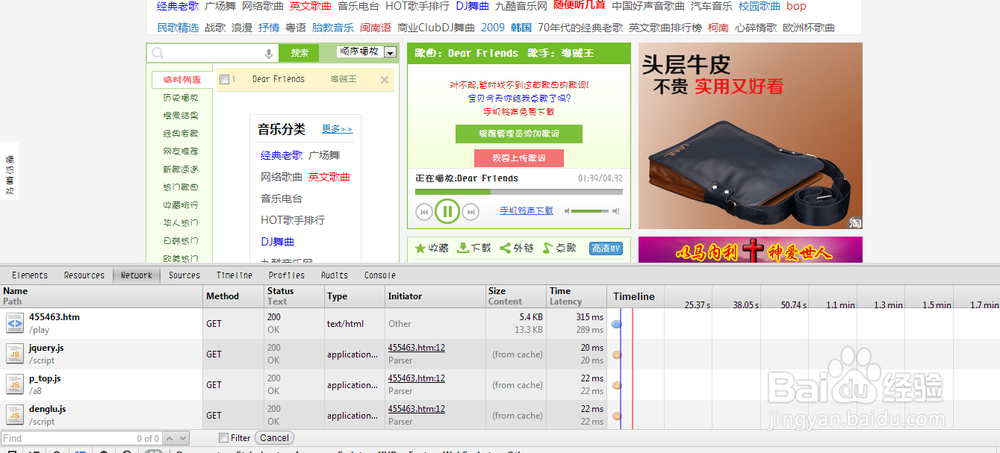Open the 音乐电台 link inside 音乐分类 box
The width and height of the screenshot is (1000, 453).
coord(281,198)
